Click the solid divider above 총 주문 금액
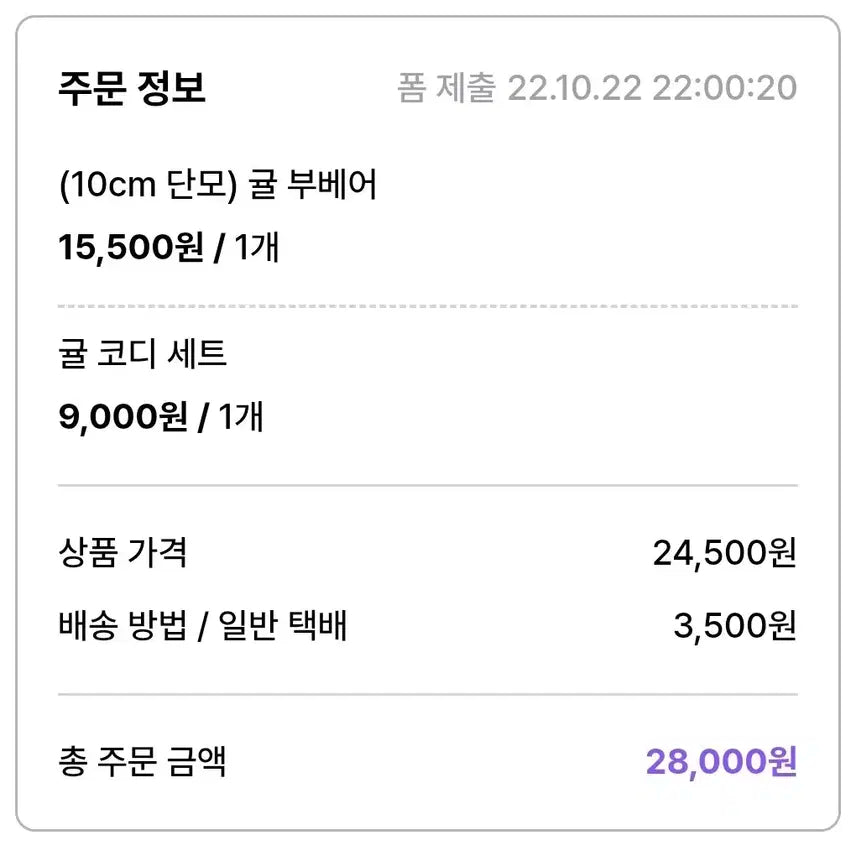 pos(428,694)
